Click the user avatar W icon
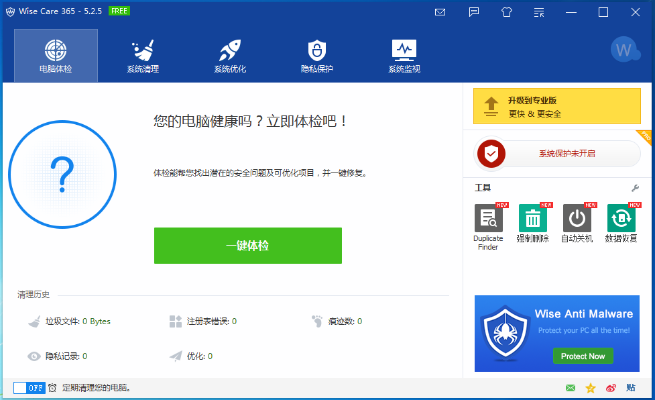 [x=624, y=50]
